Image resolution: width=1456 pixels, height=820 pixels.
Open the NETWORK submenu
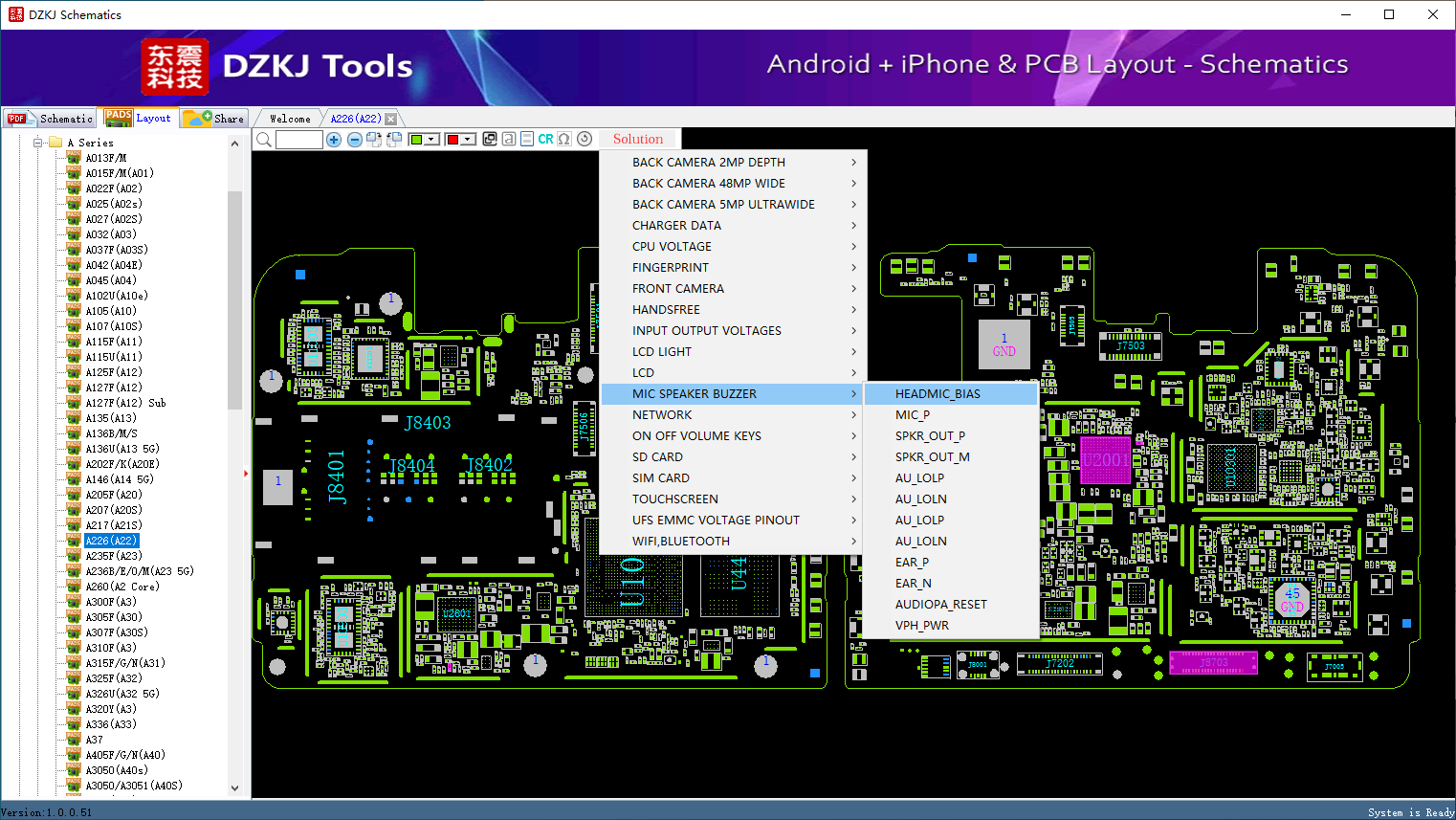click(x=734, y=414)
